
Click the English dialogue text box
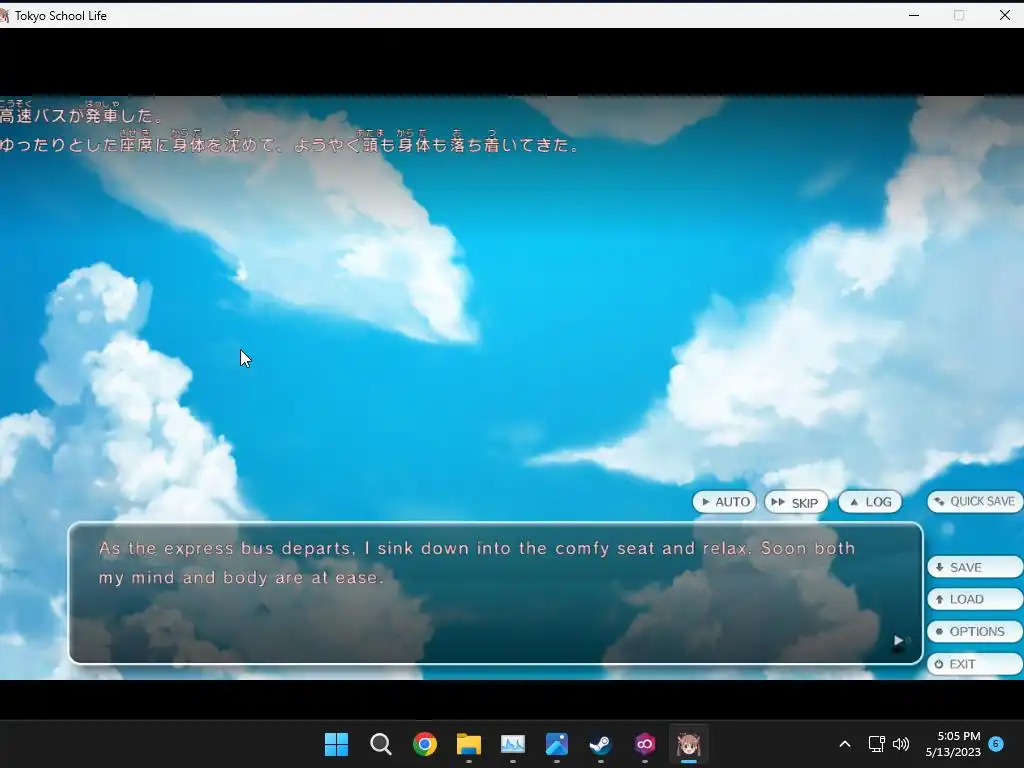[496, 593]
